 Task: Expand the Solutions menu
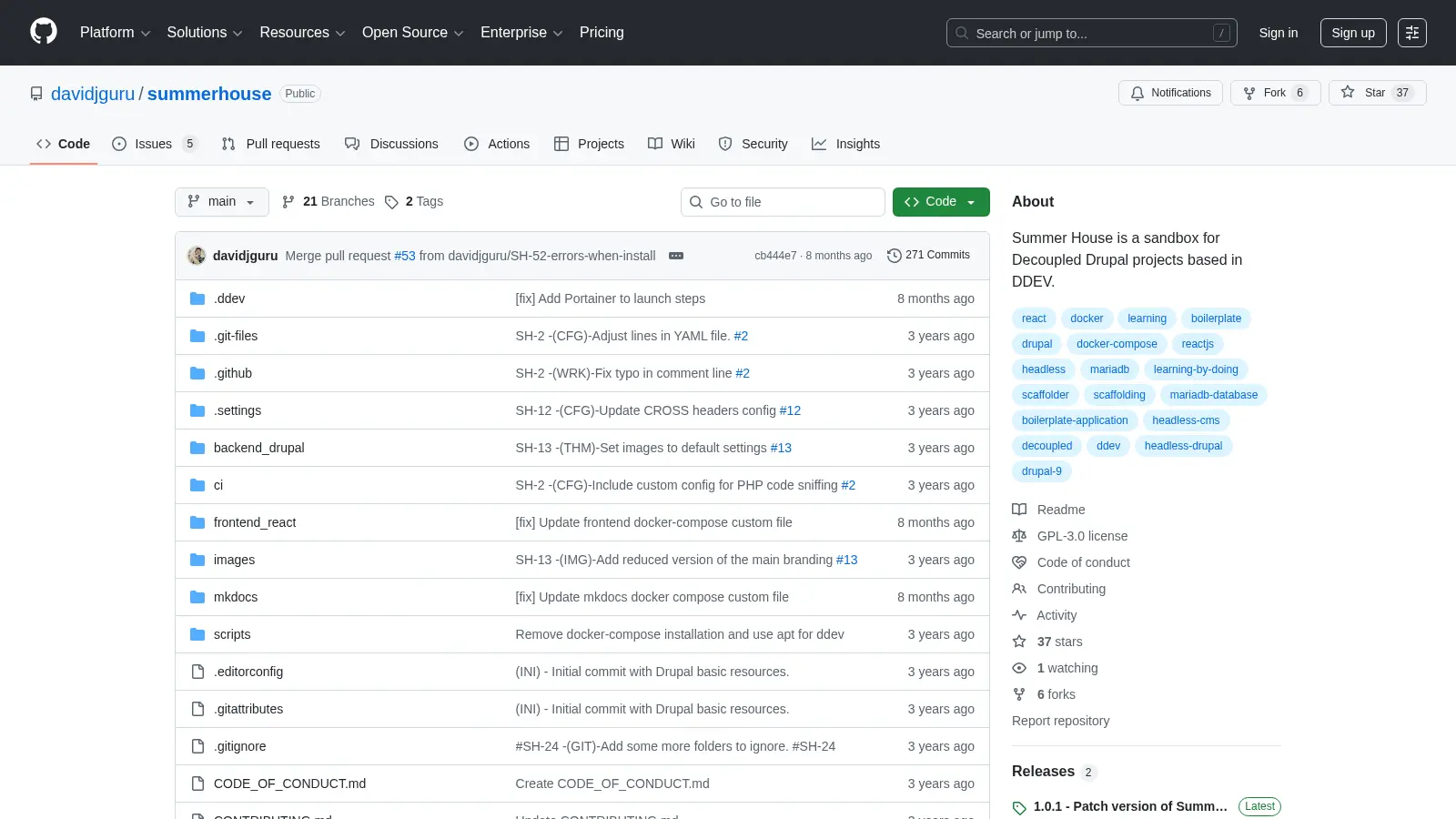tap(205, 33)
